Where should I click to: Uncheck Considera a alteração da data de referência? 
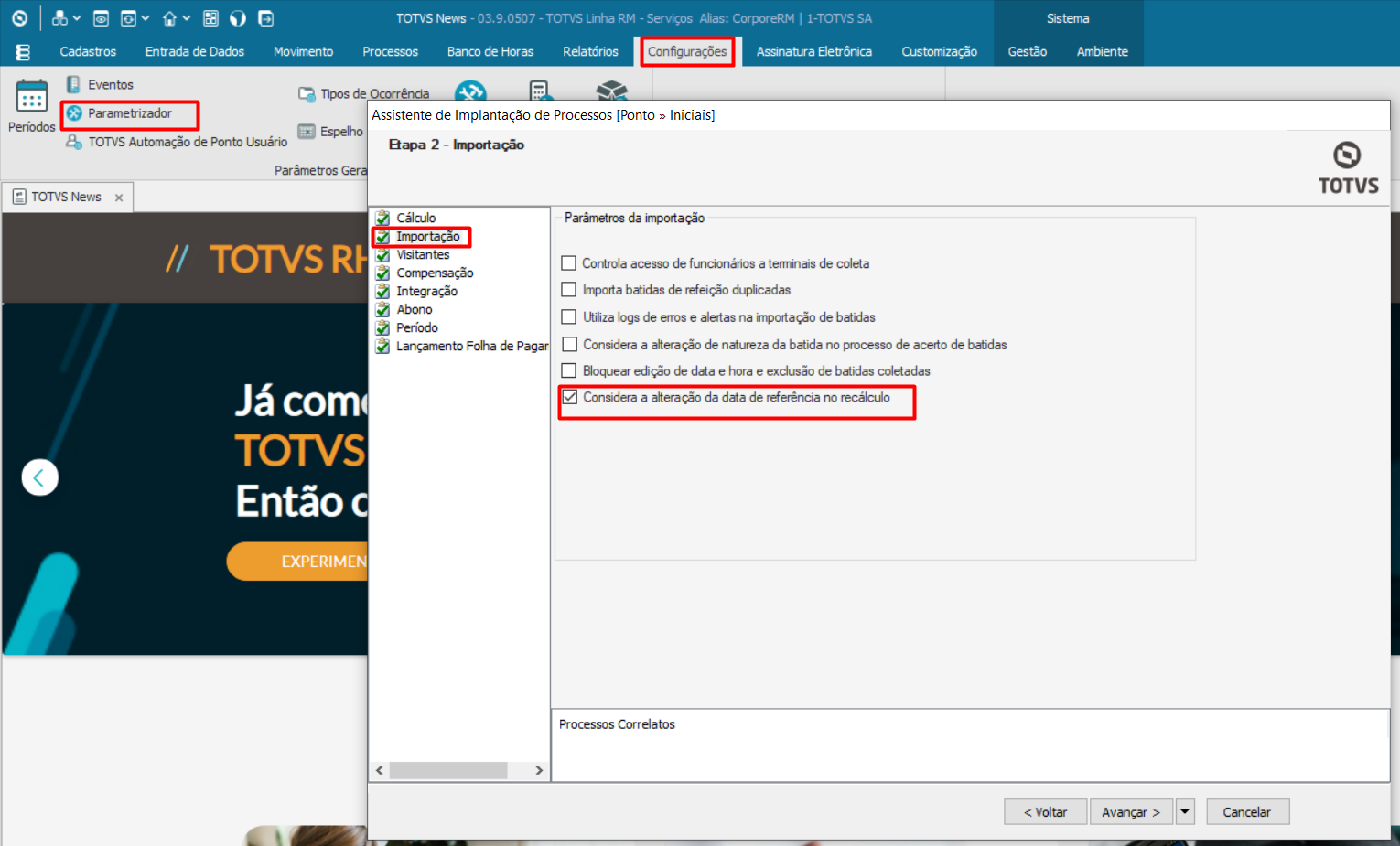[x=569, y=398]
